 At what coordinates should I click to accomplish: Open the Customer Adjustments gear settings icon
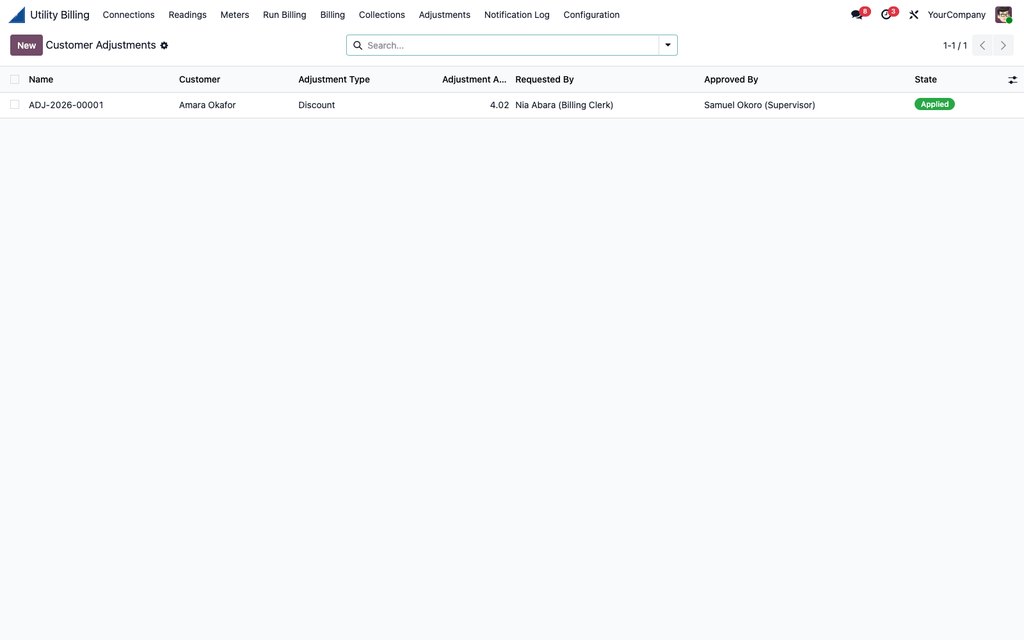tap(164, 46)
